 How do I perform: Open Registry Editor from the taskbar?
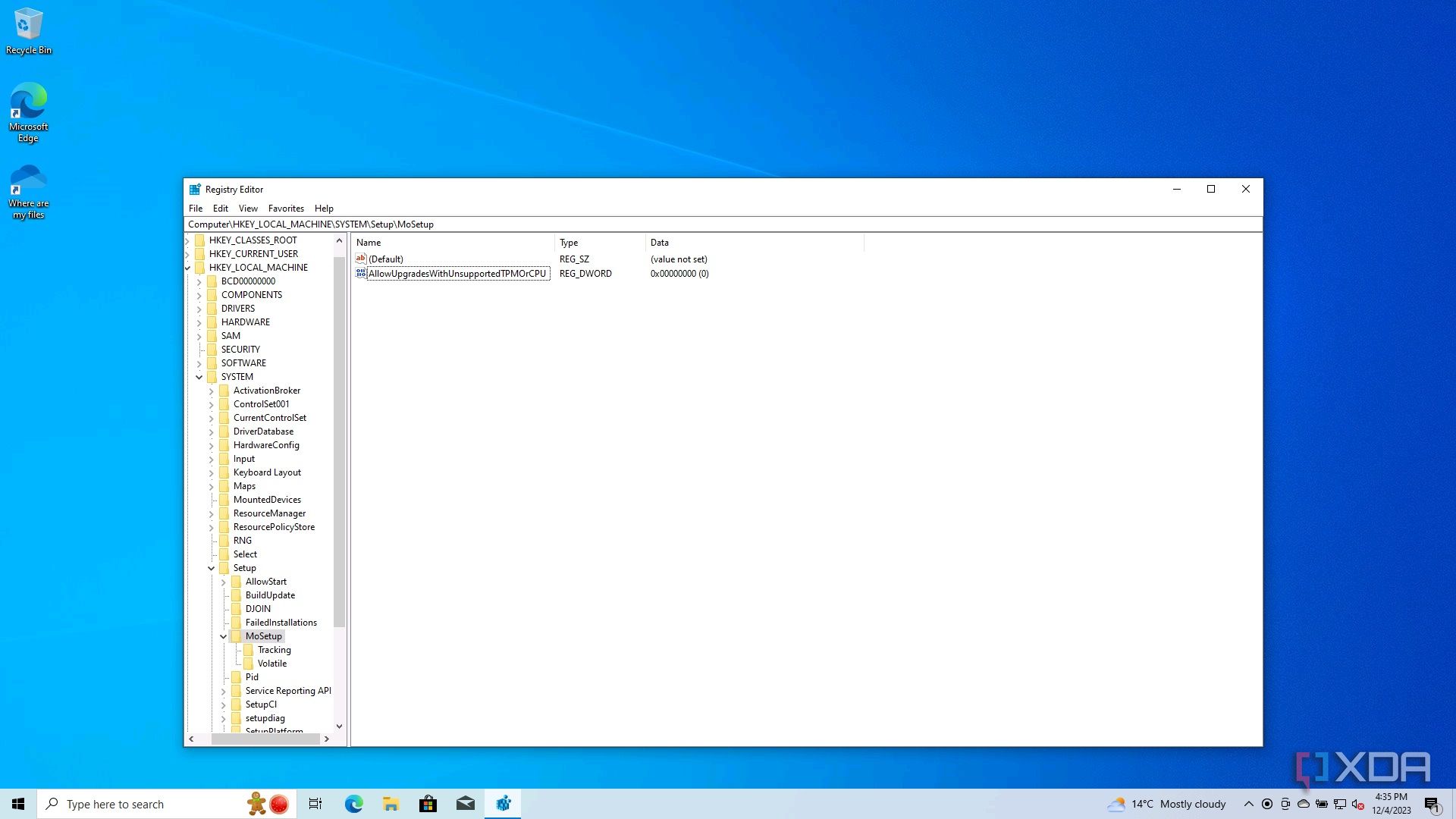pos(503,804)
